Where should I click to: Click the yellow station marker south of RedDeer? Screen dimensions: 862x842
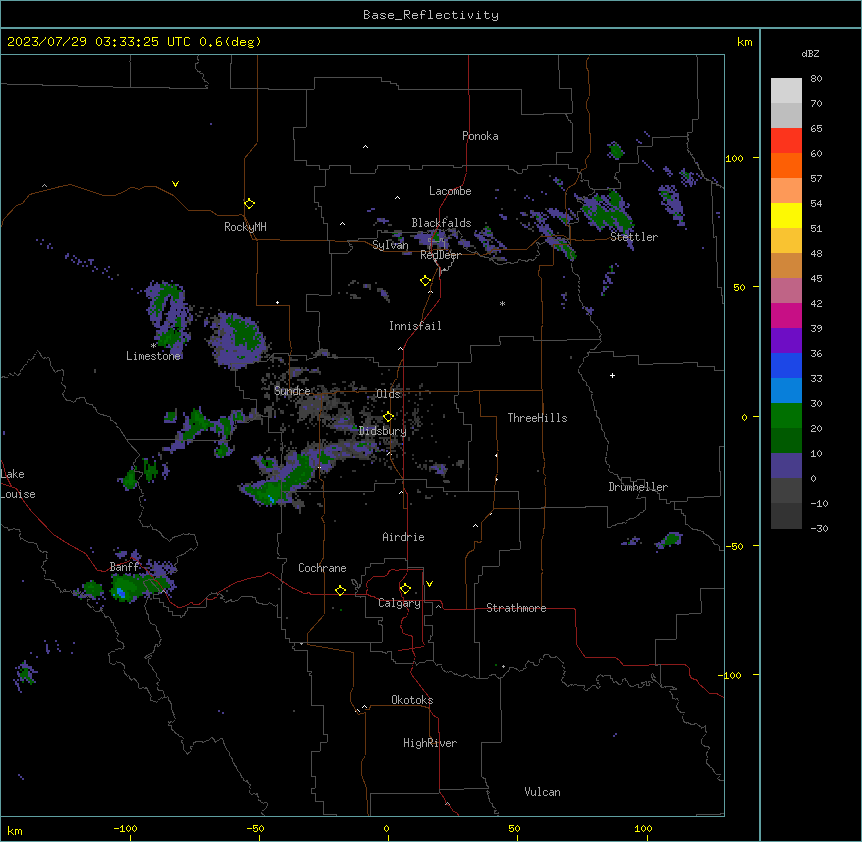point(425,281)
